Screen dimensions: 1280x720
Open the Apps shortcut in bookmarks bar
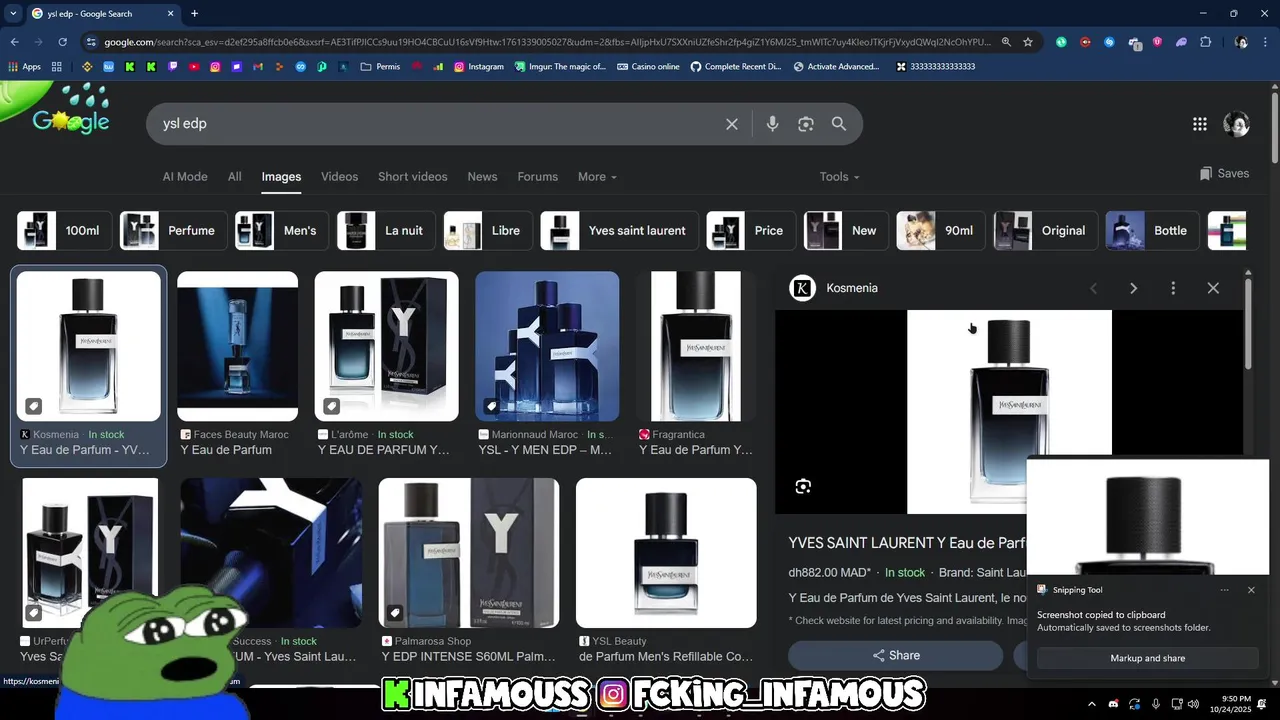tap(25, 67)
